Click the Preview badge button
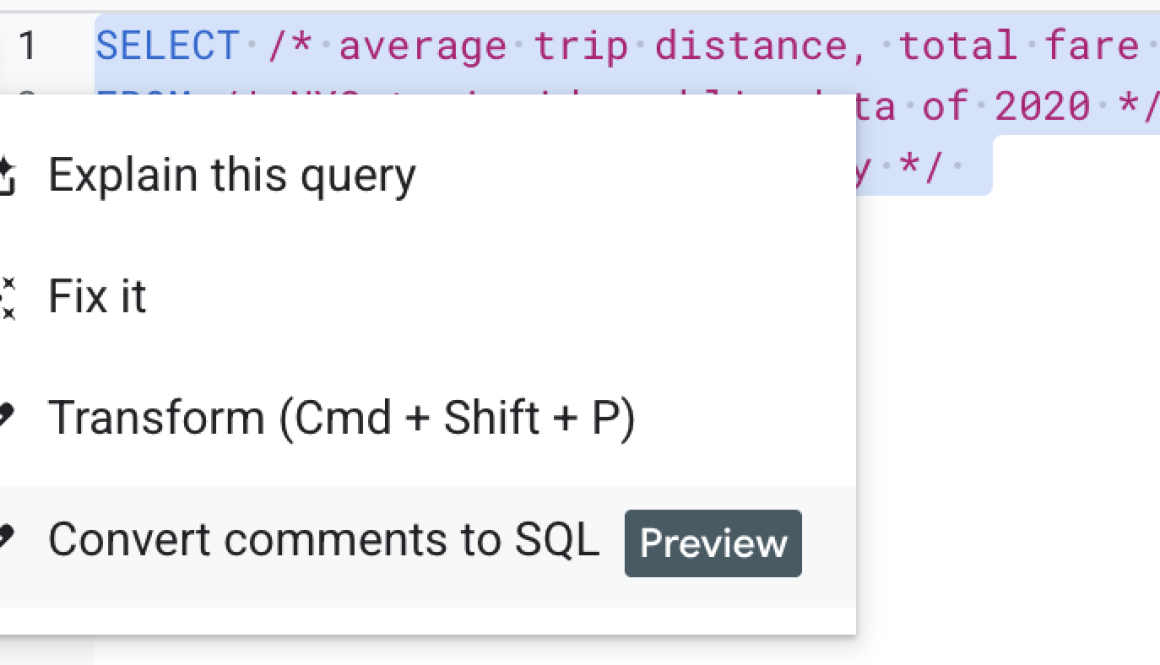Image resolution: width=1160 pixels, height=665 pixels. pos(712,543)
